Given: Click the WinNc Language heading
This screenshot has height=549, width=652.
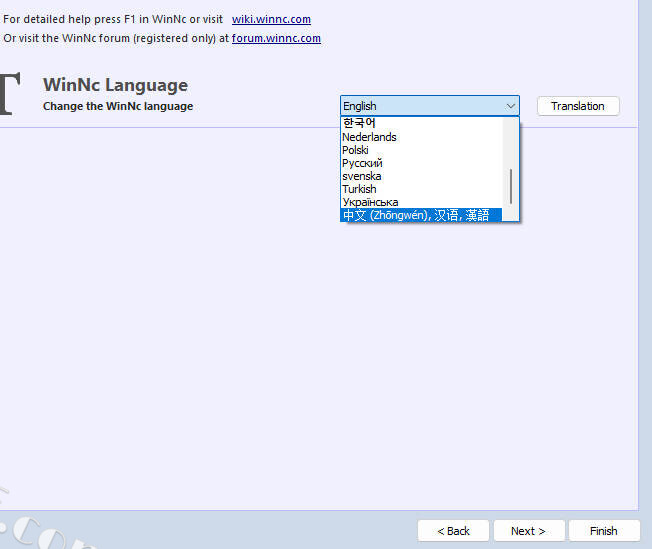Looking at the screenshot, I should tap(115, 85).
